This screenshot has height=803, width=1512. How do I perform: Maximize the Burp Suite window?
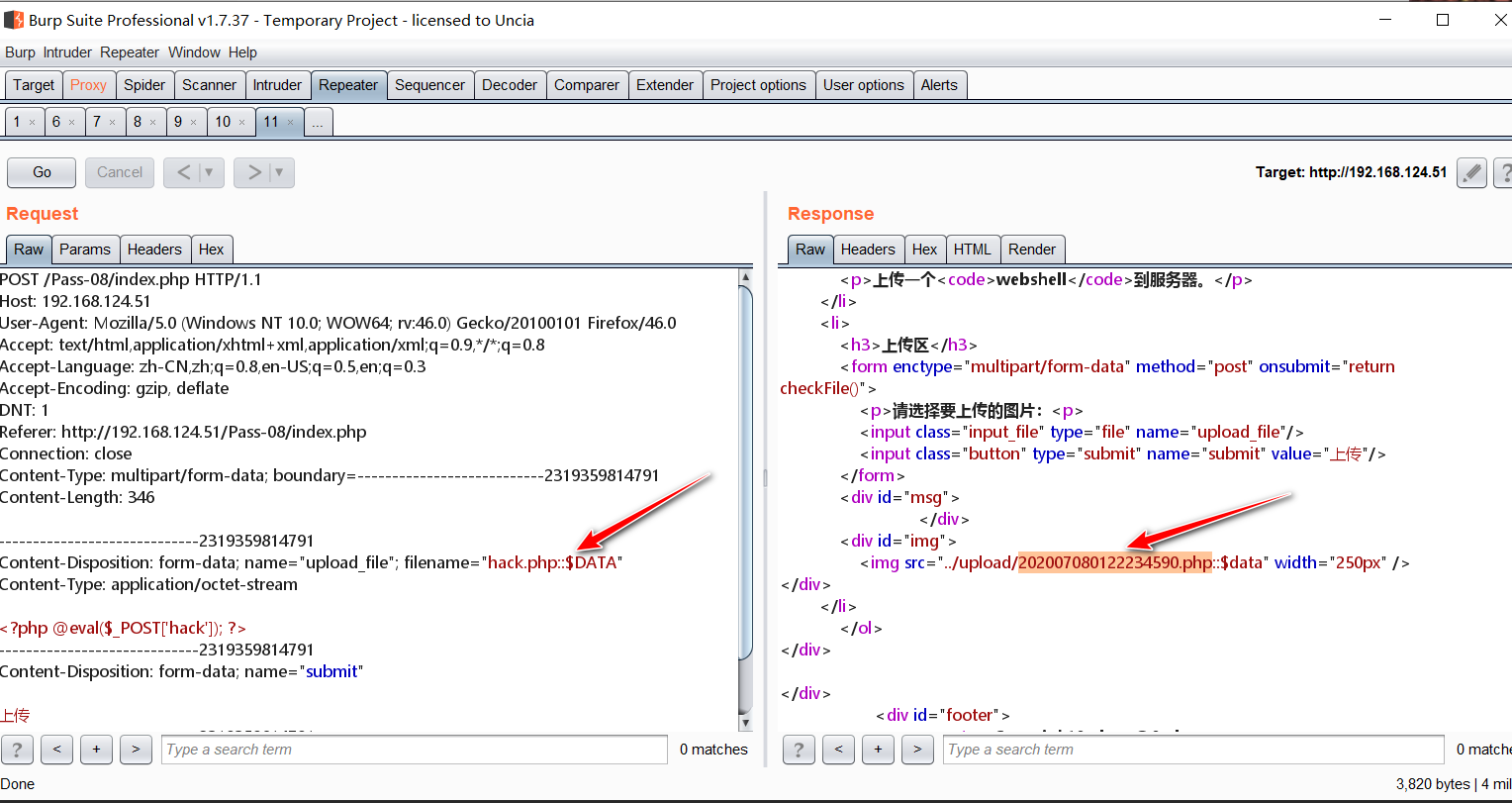click(x=1443, y=20)
